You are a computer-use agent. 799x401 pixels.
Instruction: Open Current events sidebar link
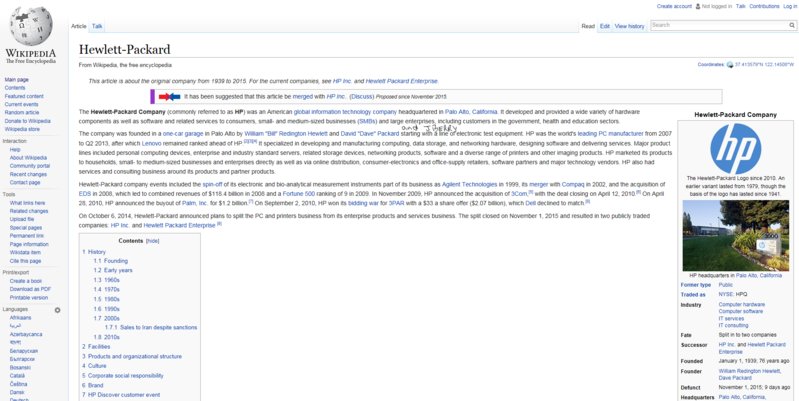tap(21, 104)
